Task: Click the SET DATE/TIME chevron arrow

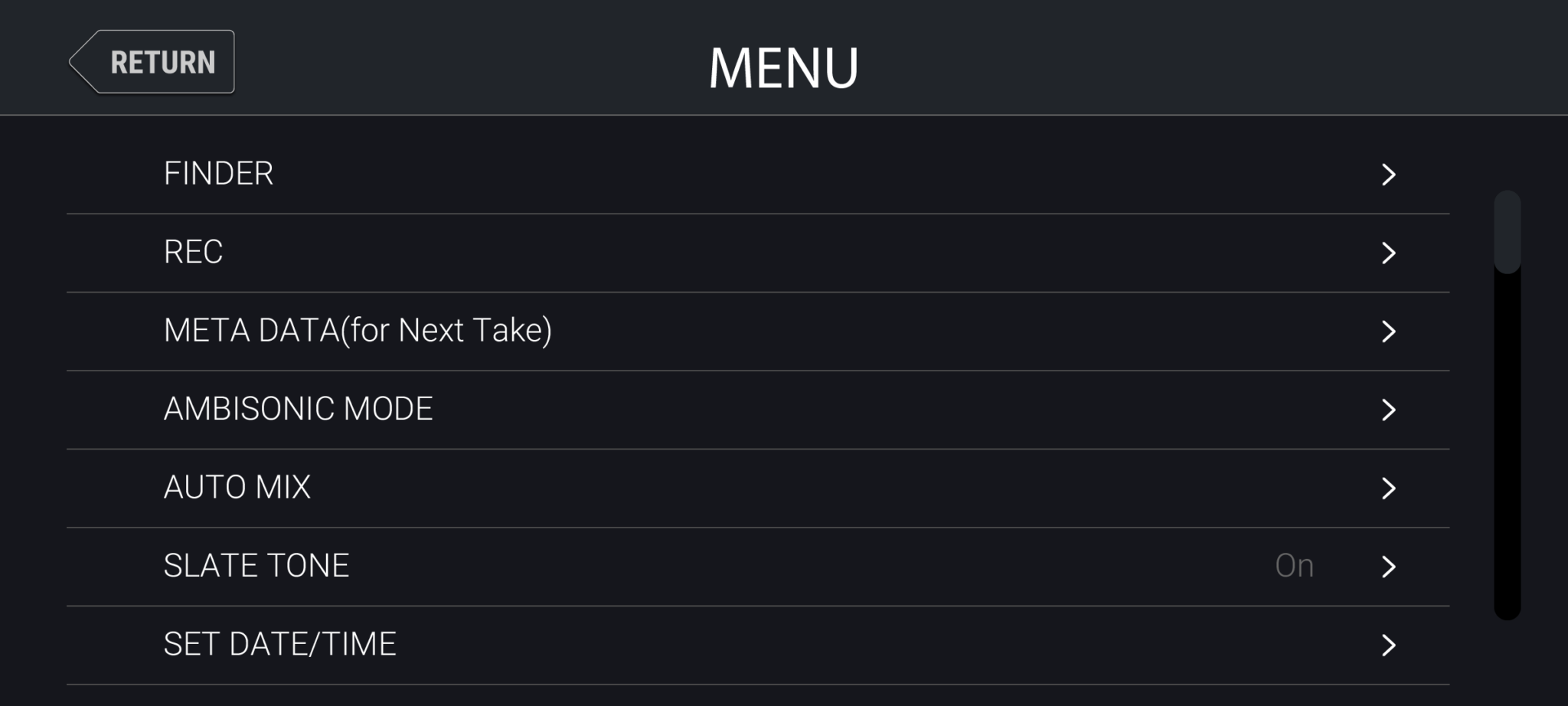Action: (x=1388, y=645)
